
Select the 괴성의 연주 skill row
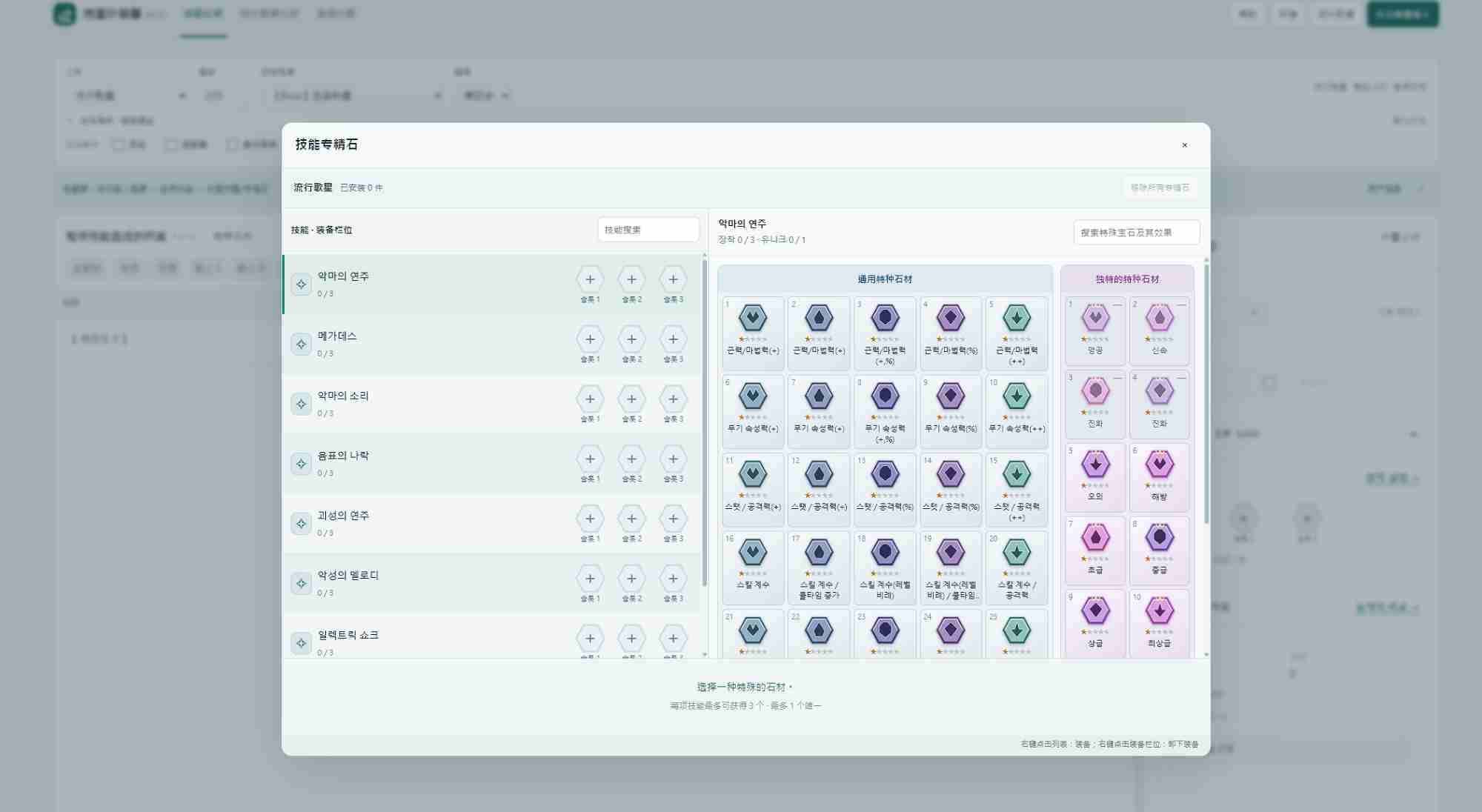coord(491,524)
